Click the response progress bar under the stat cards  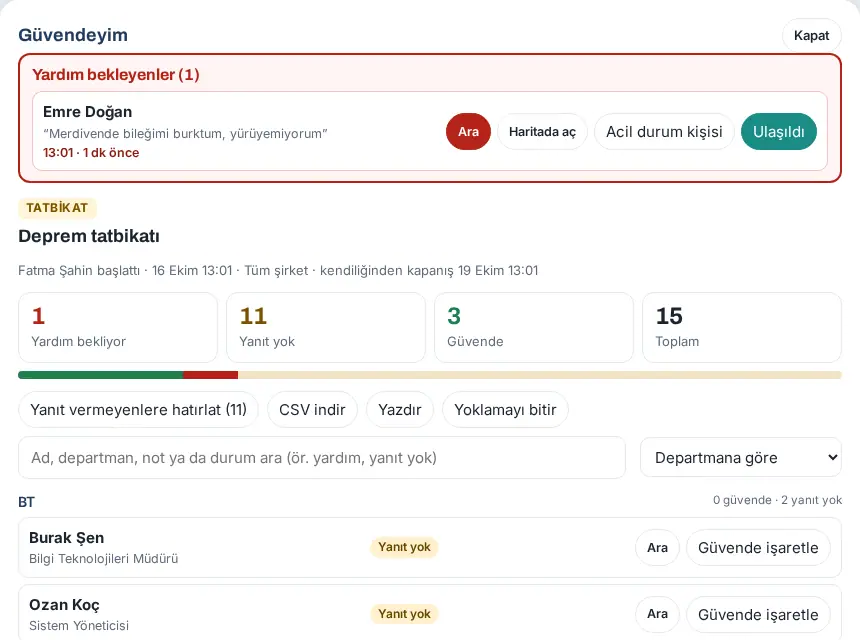tap(430, 375)
